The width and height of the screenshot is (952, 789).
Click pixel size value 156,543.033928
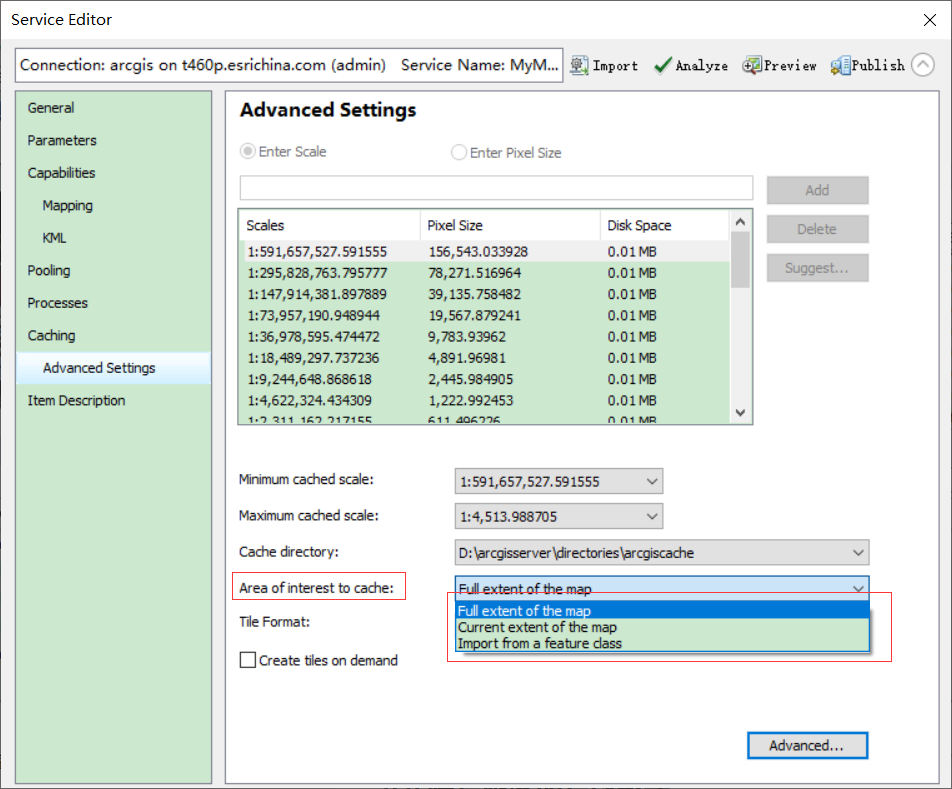click(x=478, y=252)
